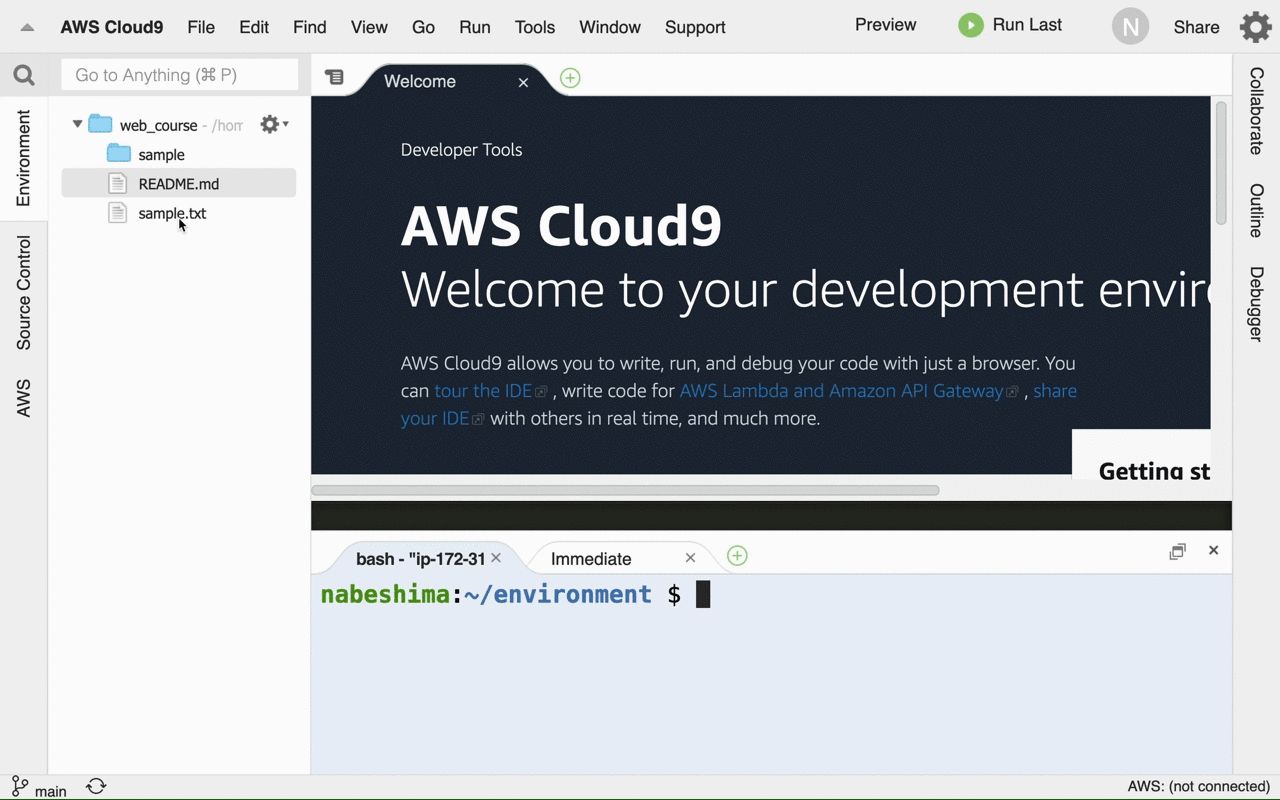The width and height of the screenshot is (1280, 800).
Task: Click the vertical scrollbar of Welcome page
Action: [x=1221, y=163]
